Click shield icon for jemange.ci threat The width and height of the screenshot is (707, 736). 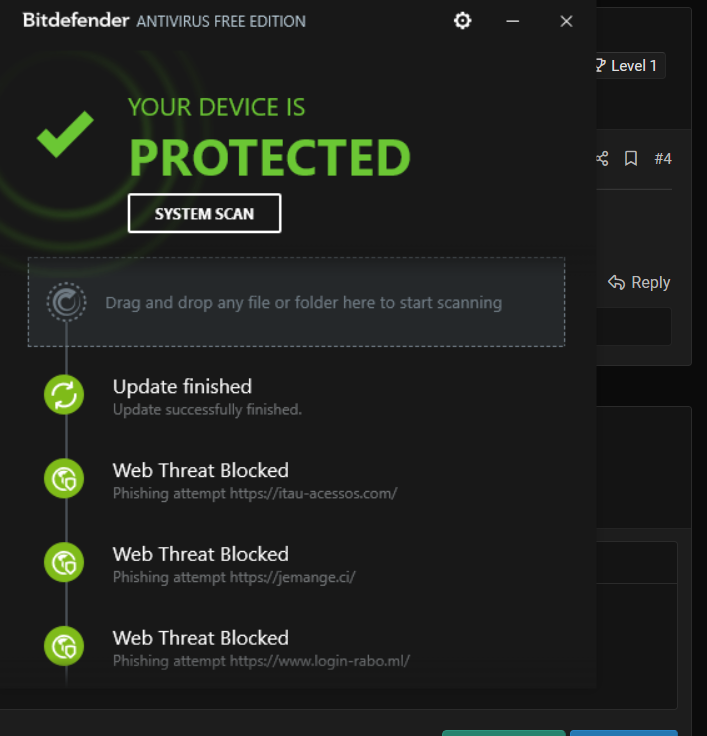coord(64,563)
